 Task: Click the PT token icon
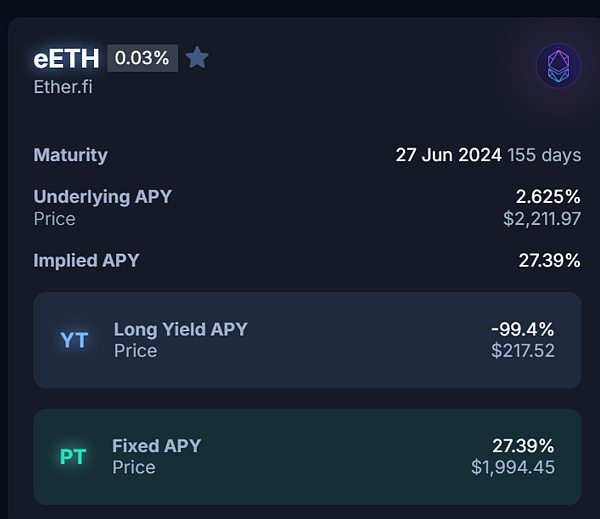coord(73,457)
